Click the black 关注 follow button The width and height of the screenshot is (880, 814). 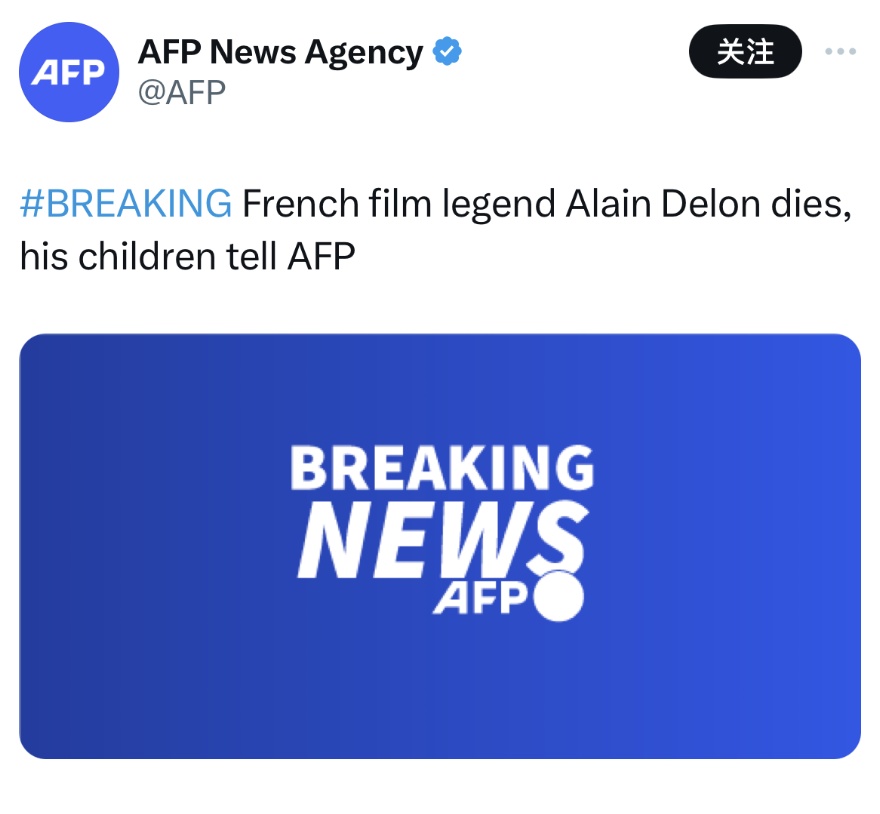tap(745, 51)
